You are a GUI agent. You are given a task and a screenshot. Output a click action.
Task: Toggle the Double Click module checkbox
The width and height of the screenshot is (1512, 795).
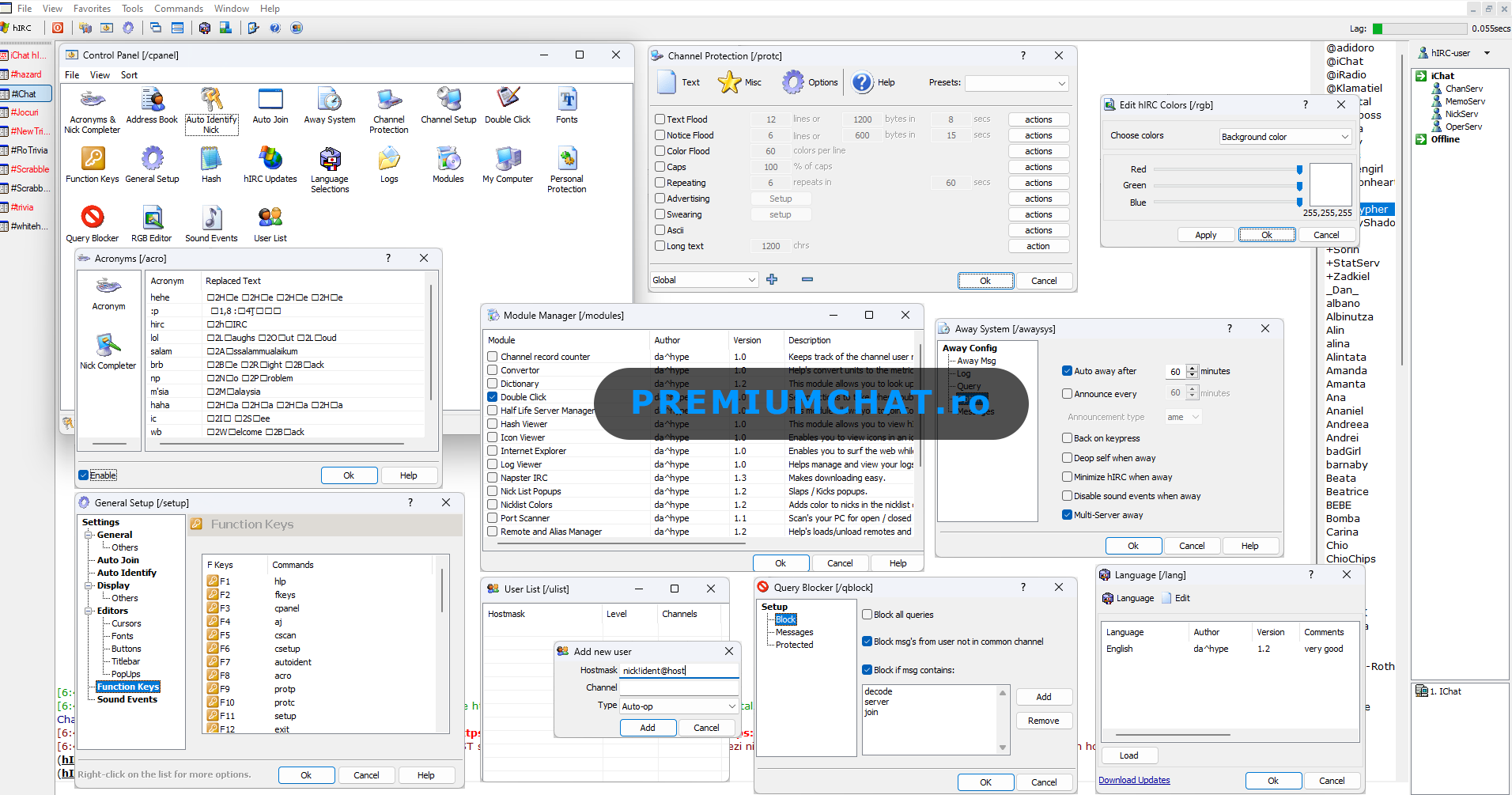coord(493,397)
